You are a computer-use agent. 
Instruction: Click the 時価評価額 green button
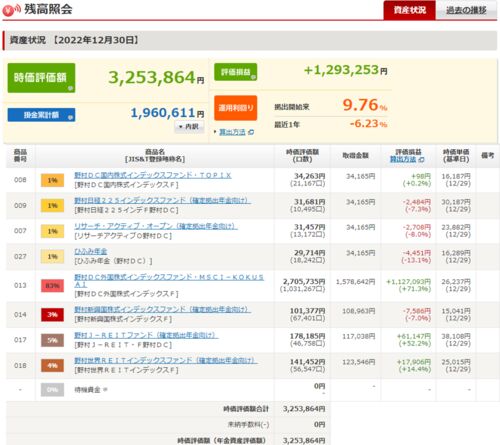41,78
